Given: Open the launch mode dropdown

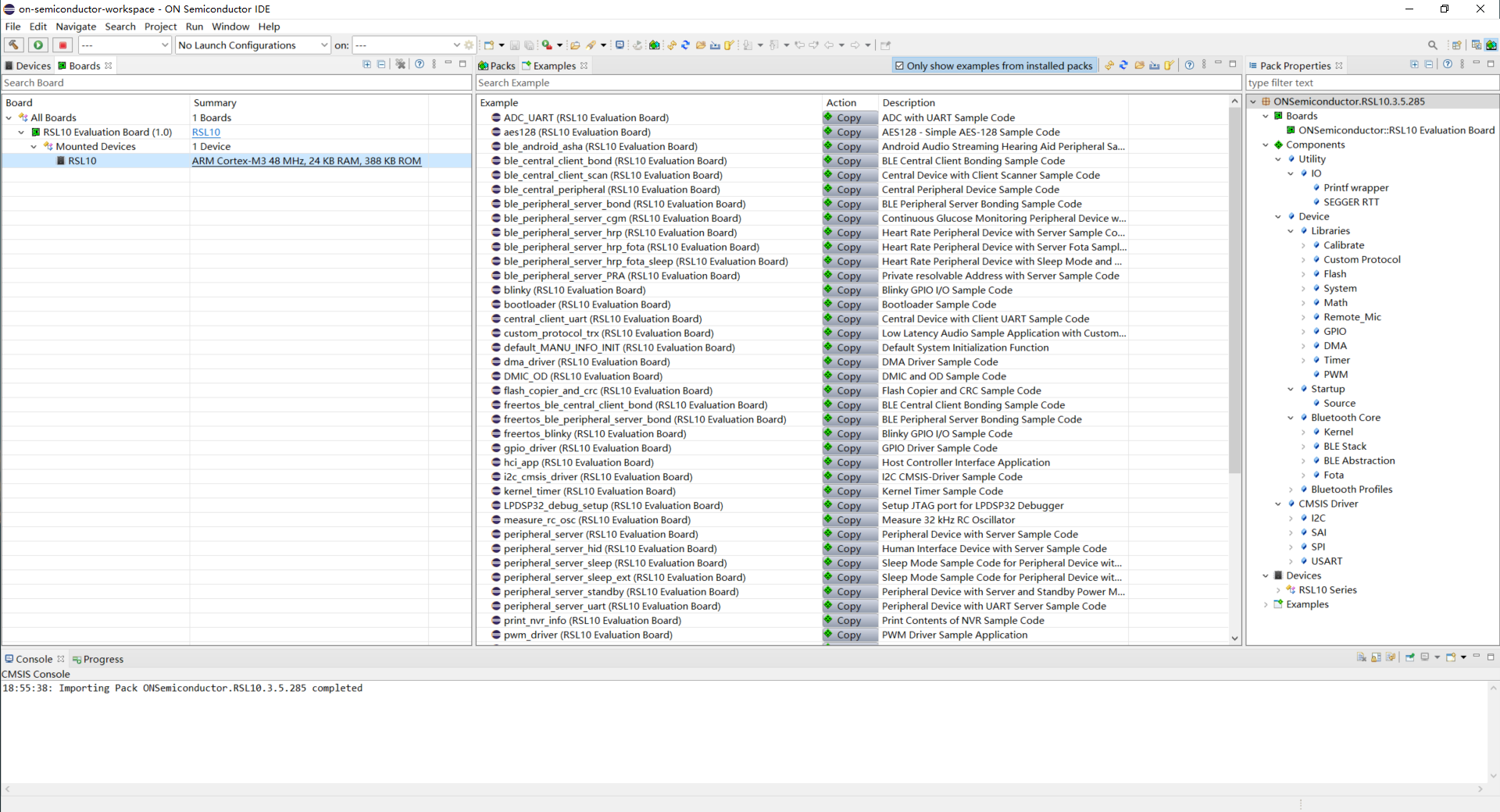Looking at the screenshot, I should pyautogui.click(x=125, y=45).
